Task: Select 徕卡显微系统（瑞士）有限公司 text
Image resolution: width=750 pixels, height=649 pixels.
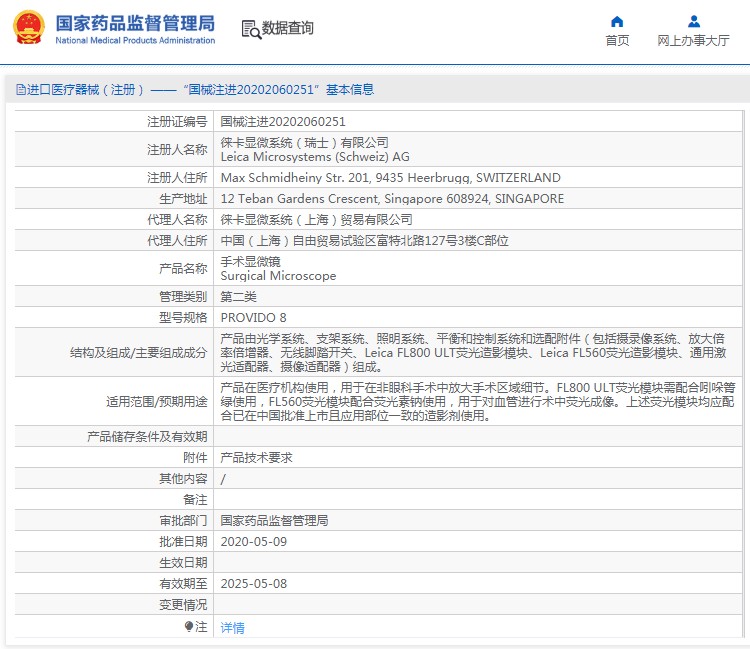Action: pos(304,143)
